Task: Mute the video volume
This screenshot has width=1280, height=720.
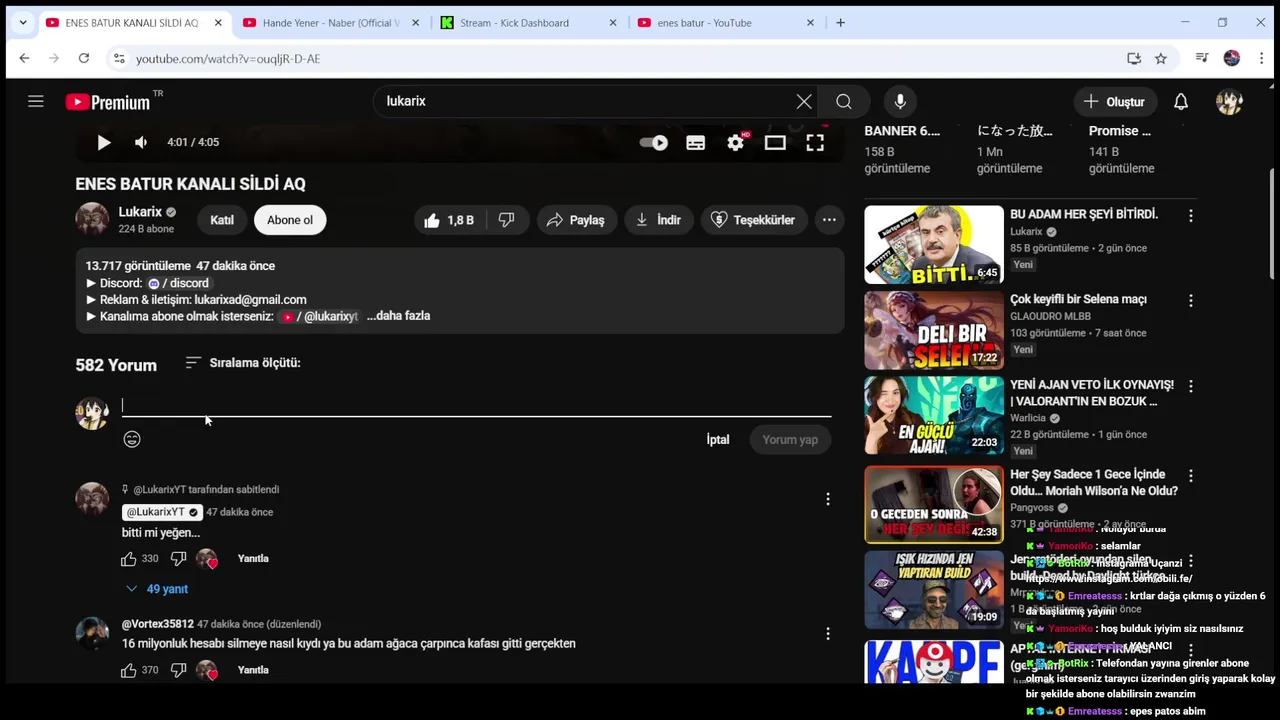Action: [x=141, y=142]
